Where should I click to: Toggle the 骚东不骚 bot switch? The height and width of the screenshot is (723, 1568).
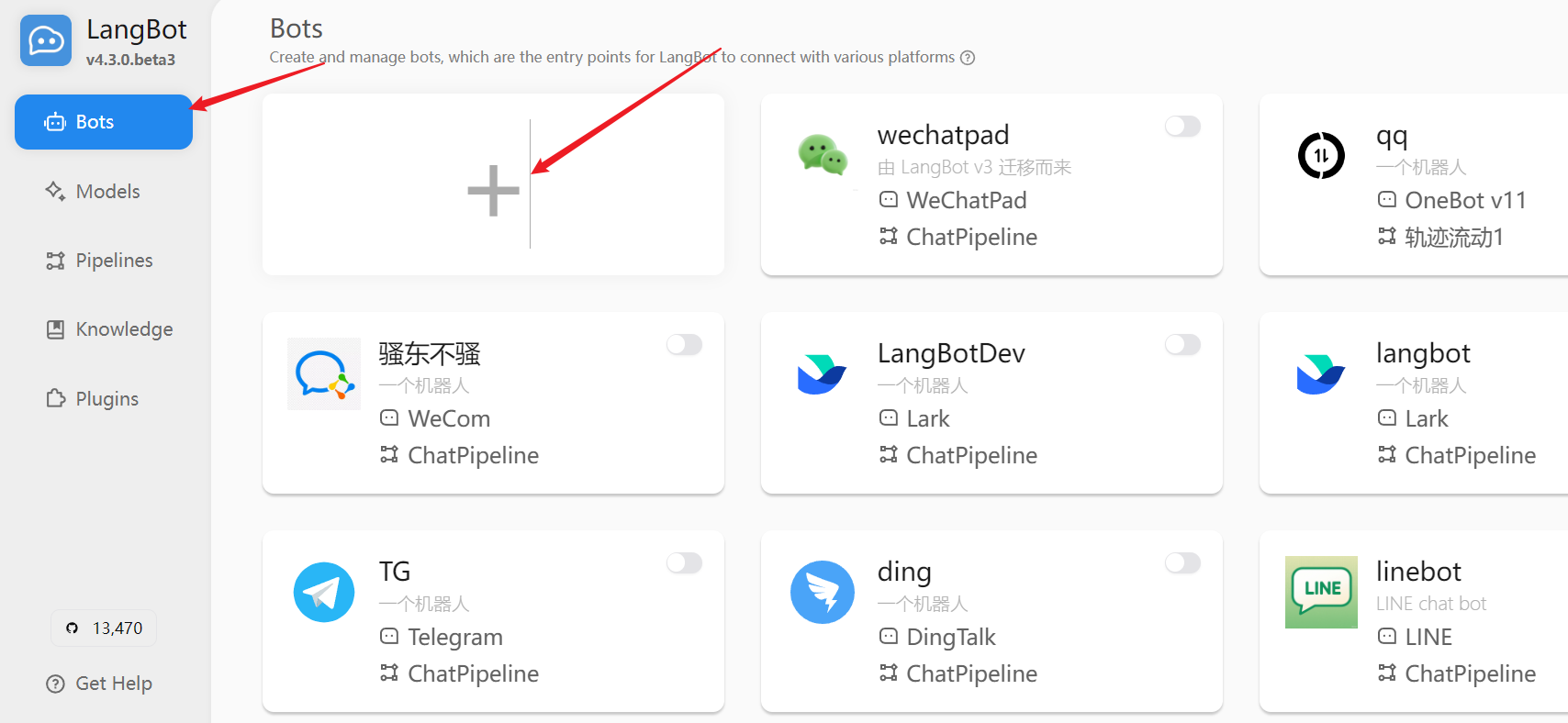(x=684, y=345)
